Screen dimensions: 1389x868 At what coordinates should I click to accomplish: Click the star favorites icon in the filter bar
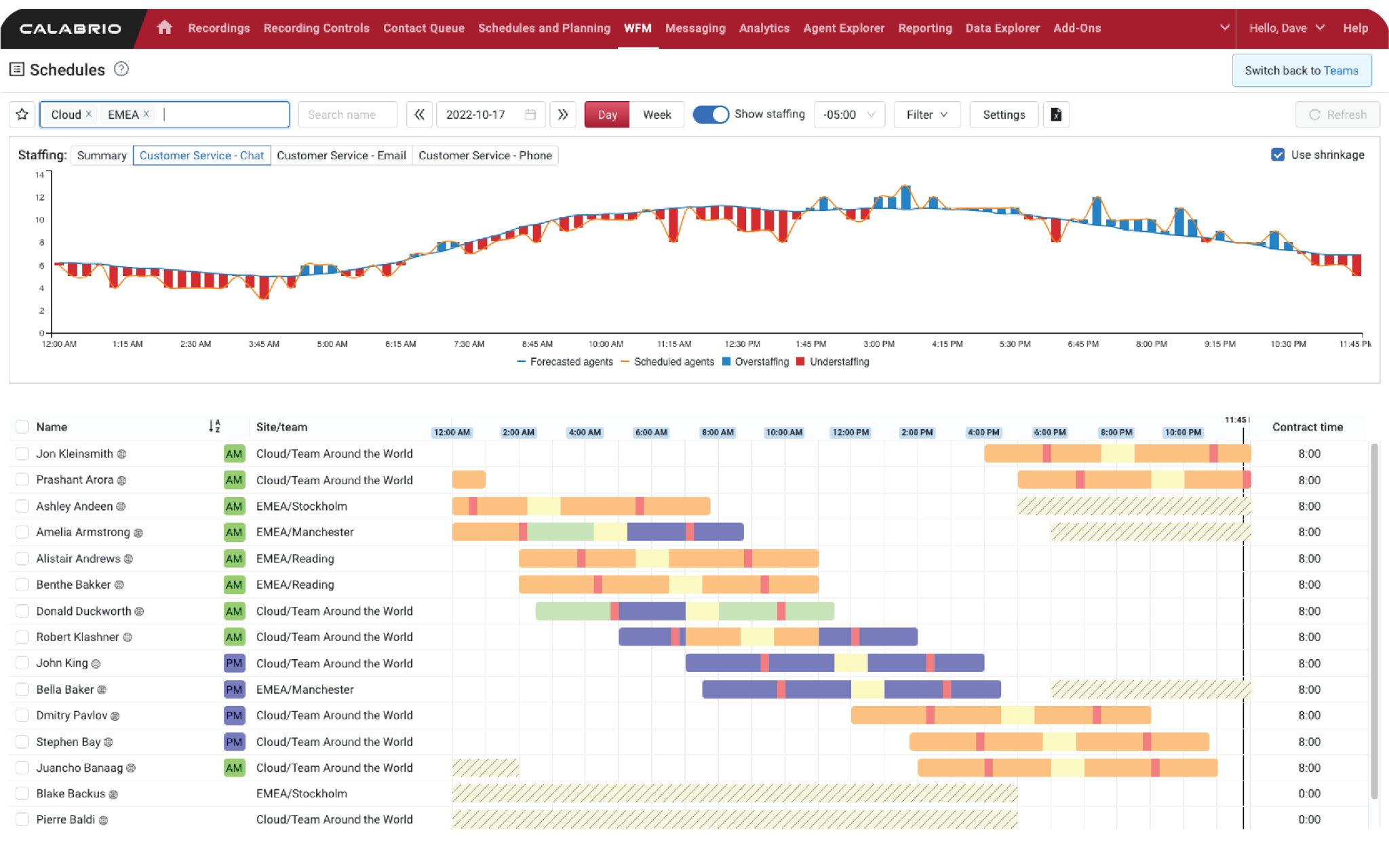tap(22, 115)
